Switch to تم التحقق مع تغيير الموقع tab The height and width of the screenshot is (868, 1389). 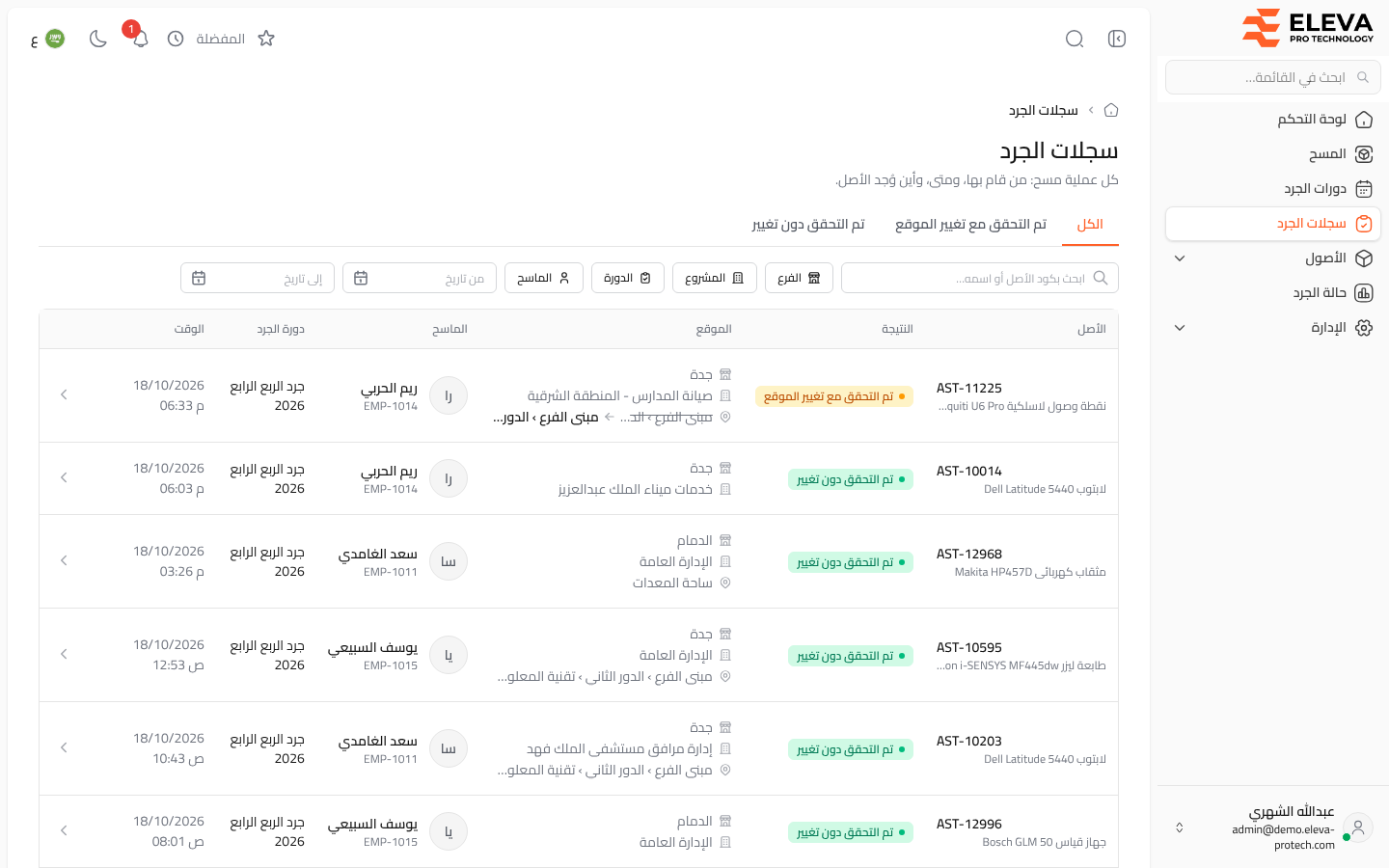[970, 225]
